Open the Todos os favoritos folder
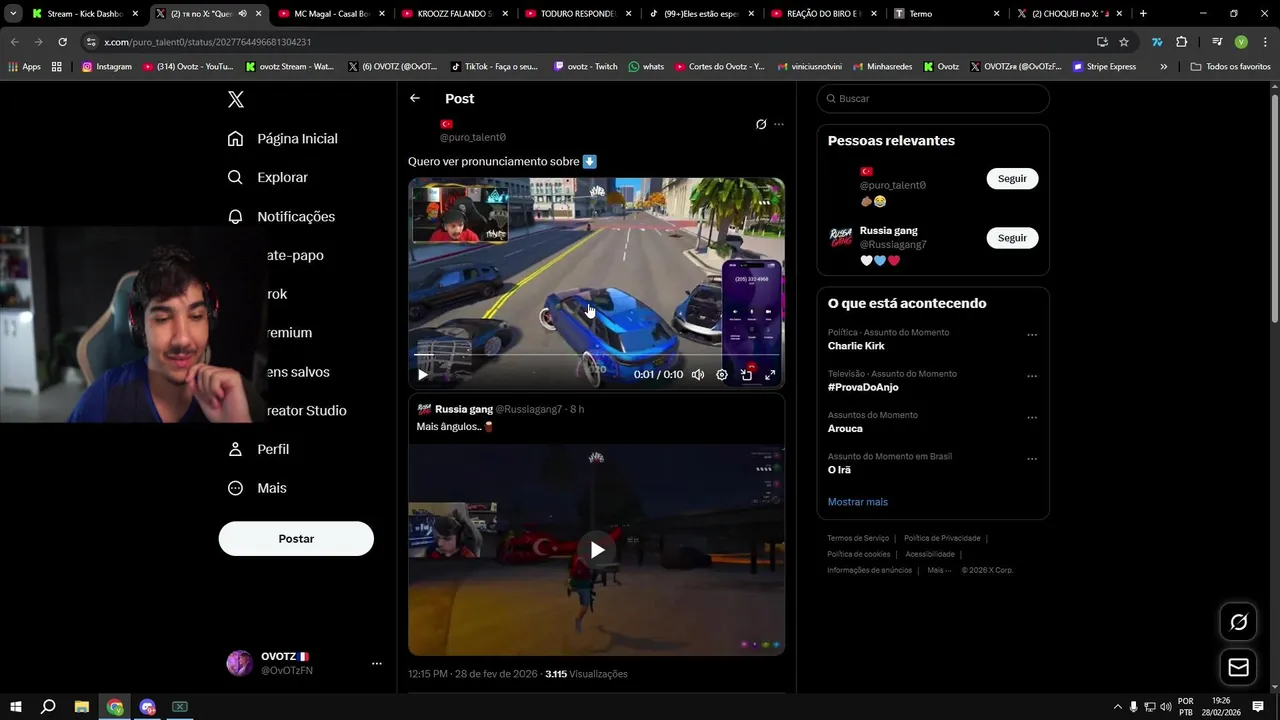The height and width of the screenshot is (720, 1280). pyautogui.click(x=1230, y=67)
